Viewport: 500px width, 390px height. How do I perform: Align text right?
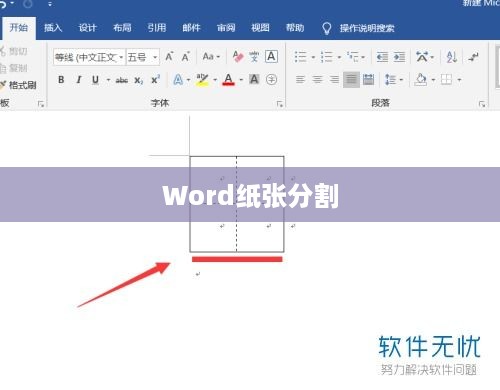pos(334,79)
